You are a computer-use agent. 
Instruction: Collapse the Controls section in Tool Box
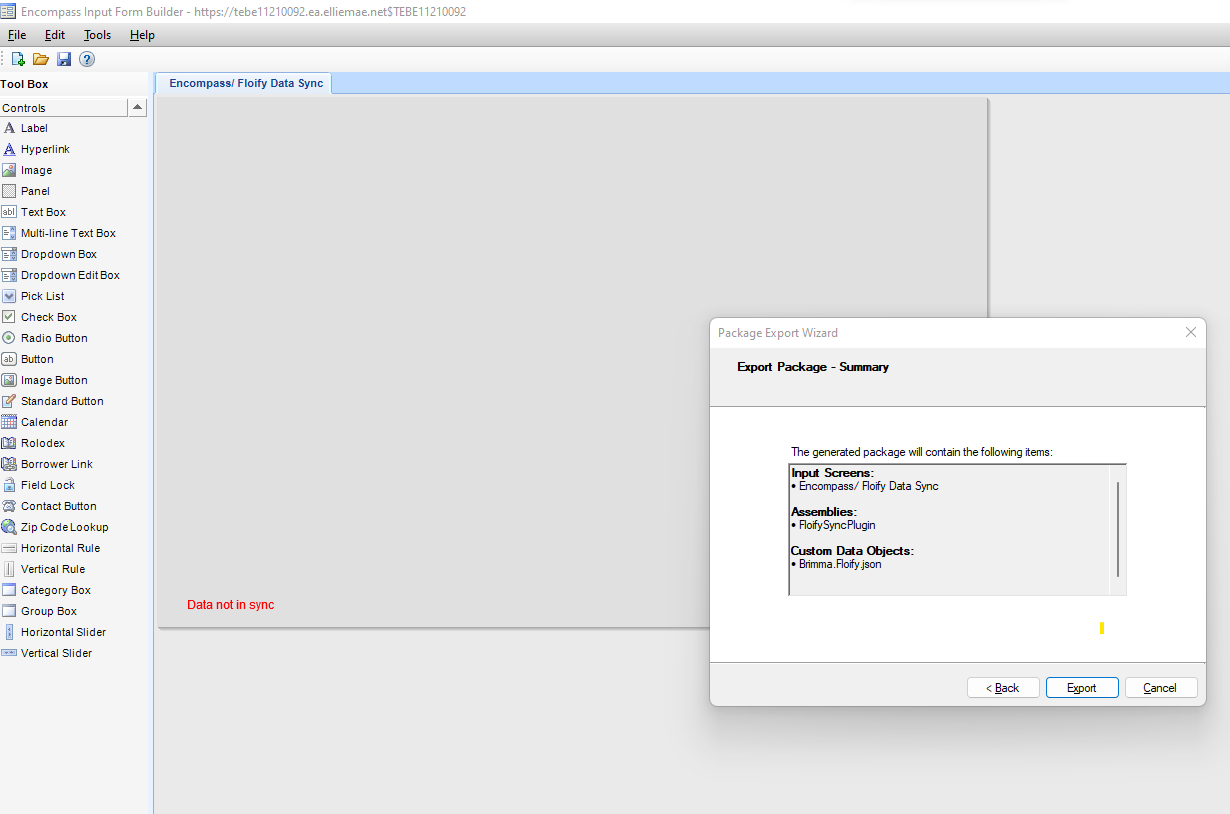pyautogui.click(x=136, y=107)
